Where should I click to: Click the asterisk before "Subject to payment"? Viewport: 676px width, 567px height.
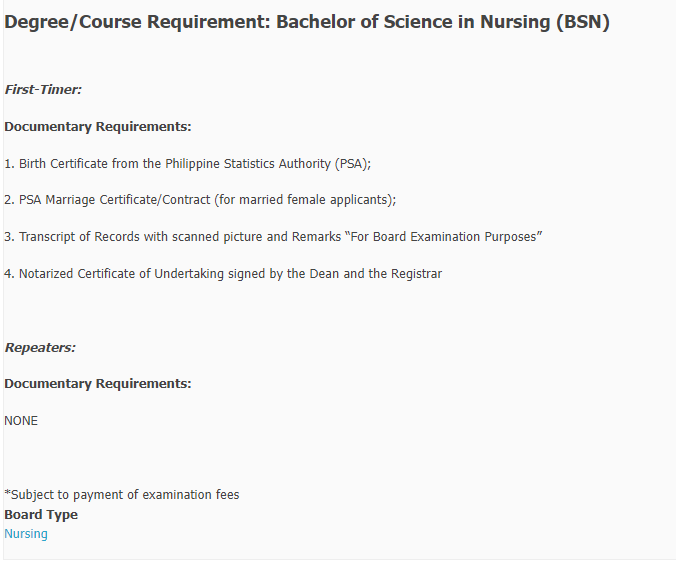coord(7,494)
